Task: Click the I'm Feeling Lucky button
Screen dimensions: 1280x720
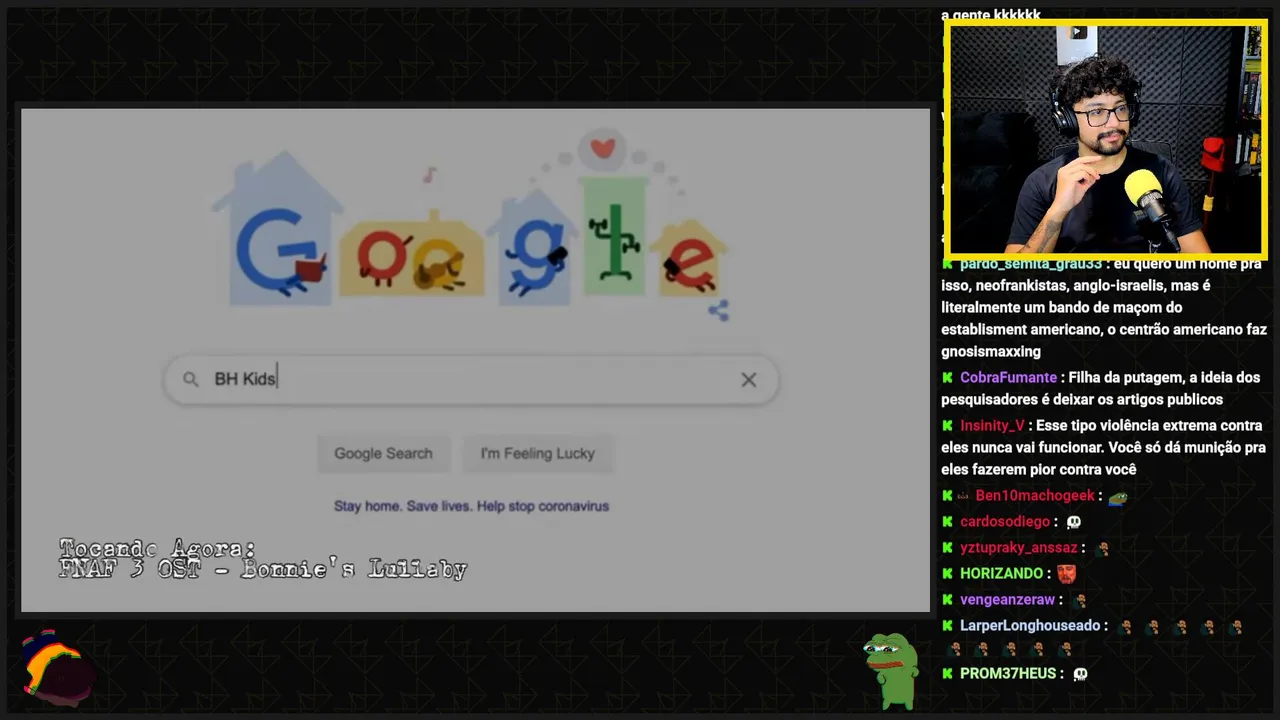Action: pos(537,453)
